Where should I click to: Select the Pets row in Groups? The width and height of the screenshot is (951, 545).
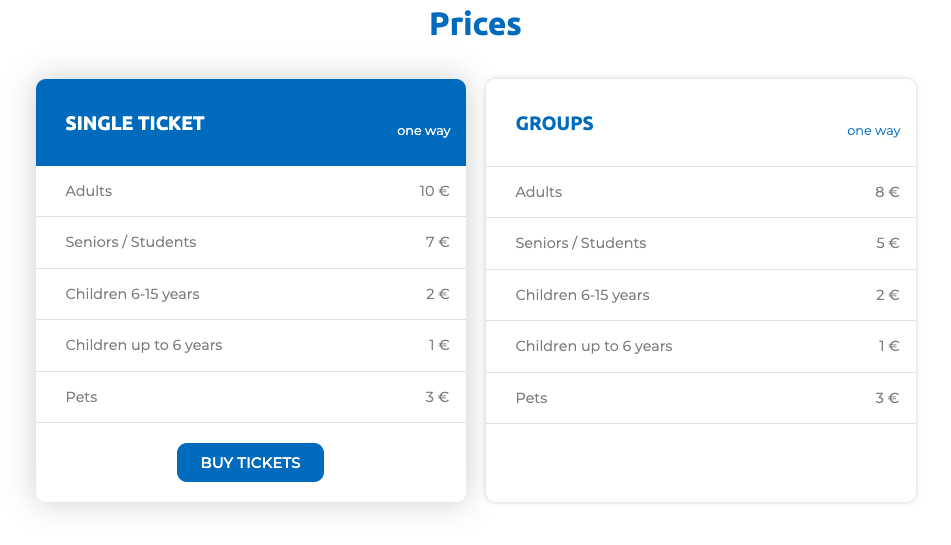701,398
